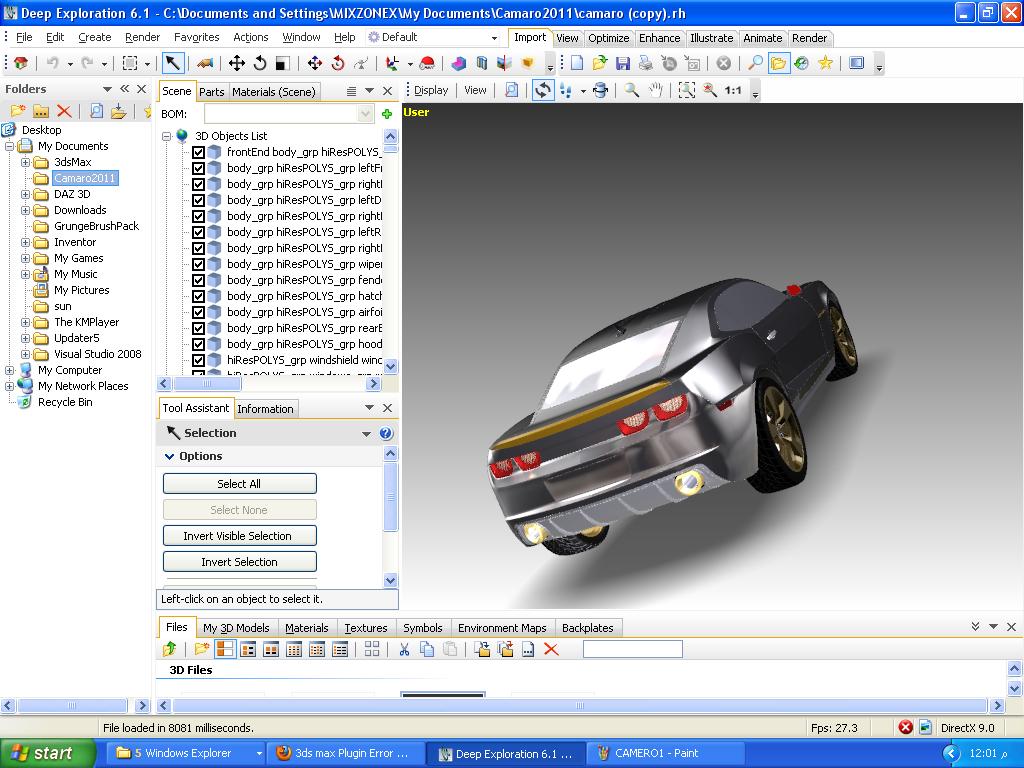The image size is (1024, 768).
Task: Expand the My Computer tree node
Action: (x=10, y=370)
